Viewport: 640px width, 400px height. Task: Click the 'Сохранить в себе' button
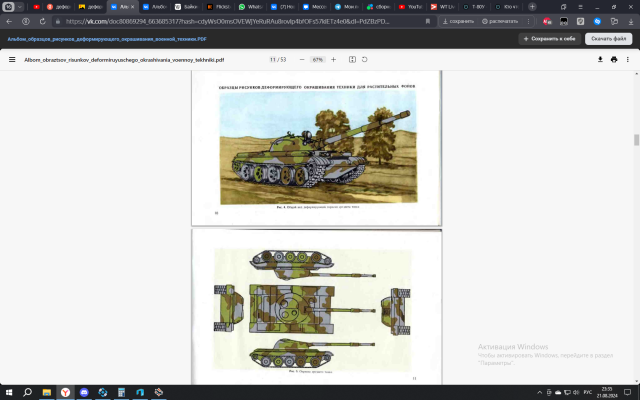pos(551,38)
